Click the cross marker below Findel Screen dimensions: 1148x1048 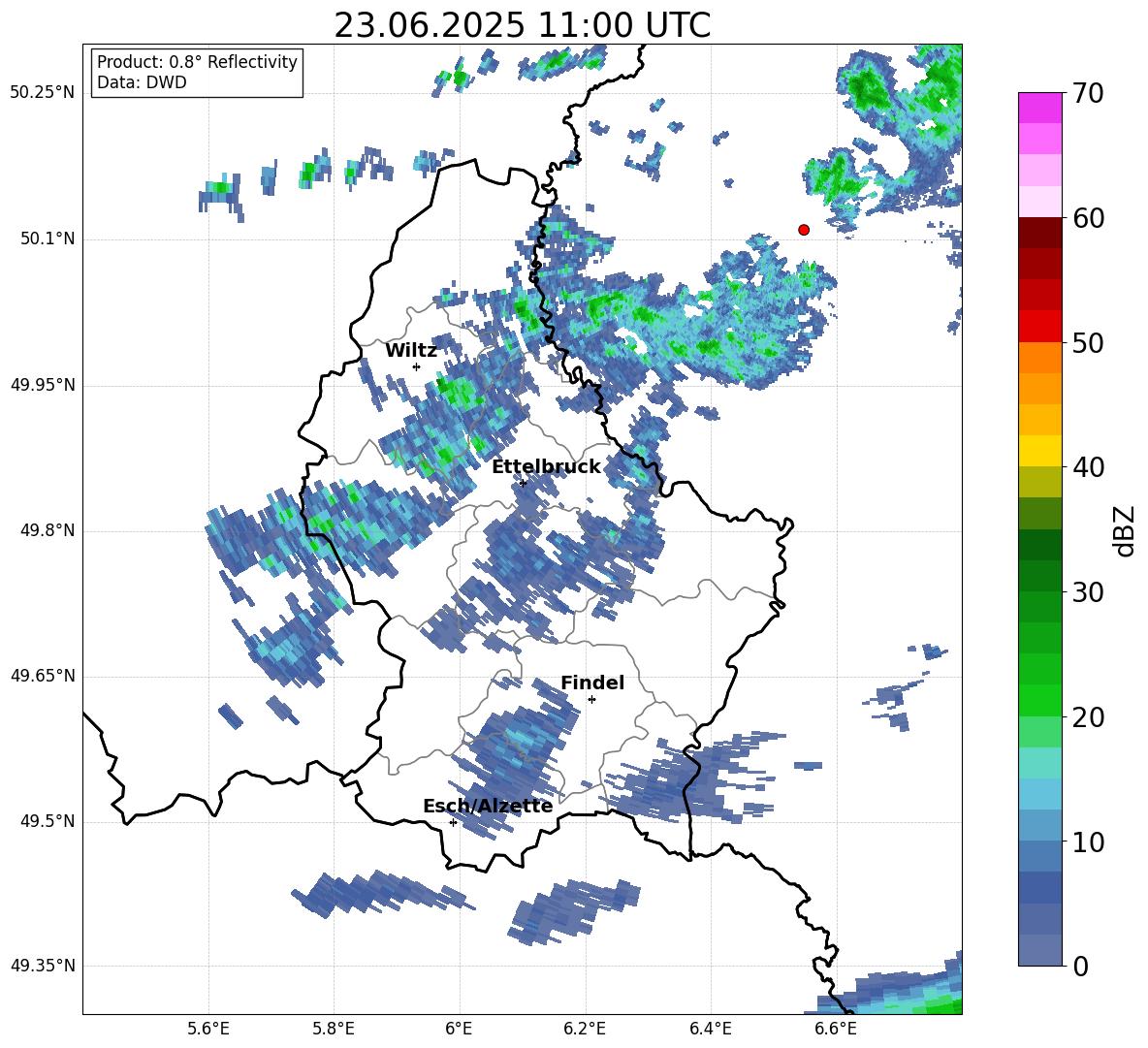[x=591, y=700]
